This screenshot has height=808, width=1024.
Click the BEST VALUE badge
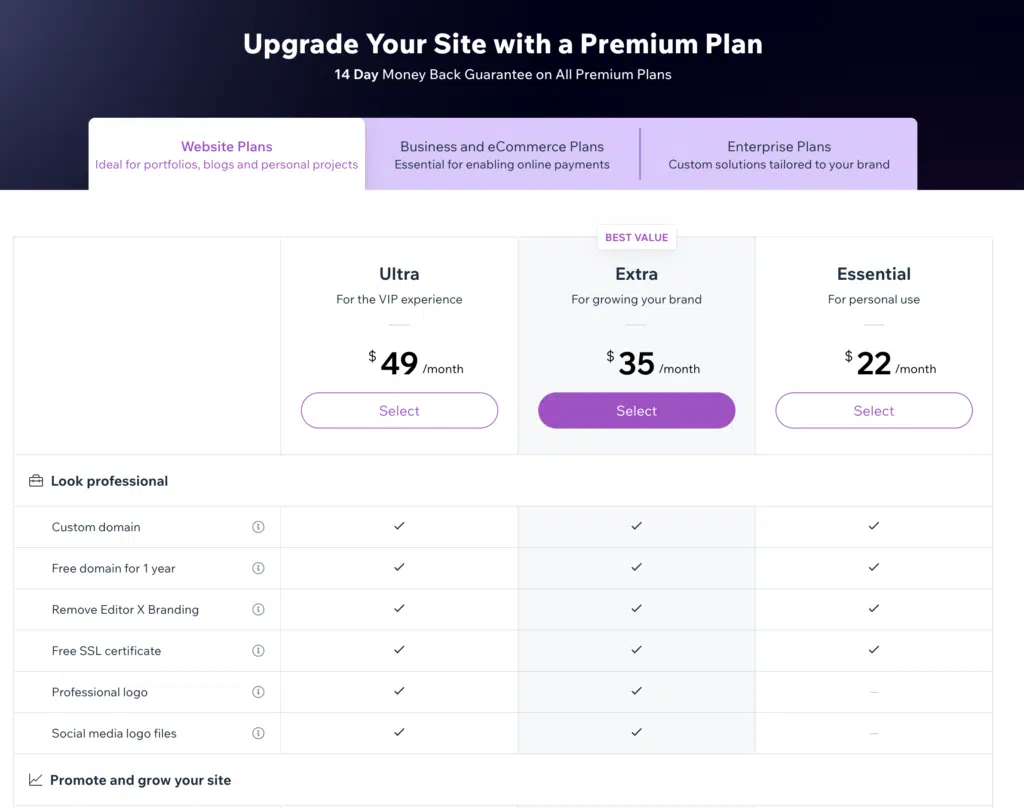click(636, 237)
